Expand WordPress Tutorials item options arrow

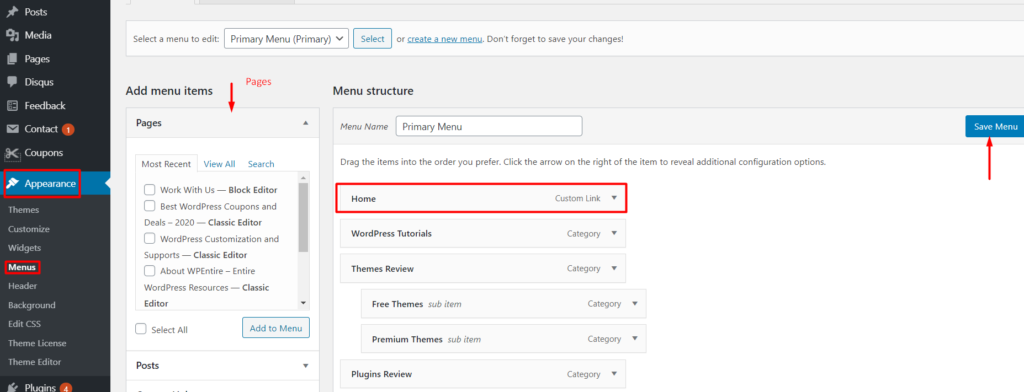[x=614, y=233]
